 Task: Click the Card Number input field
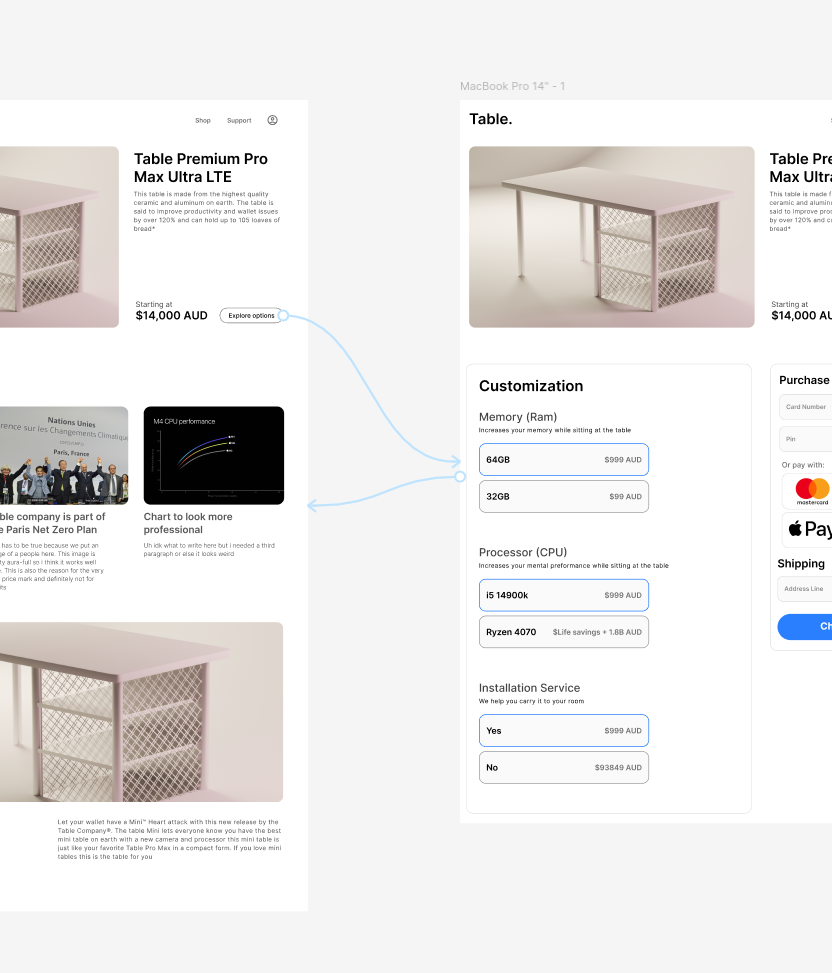click(806, 407)
